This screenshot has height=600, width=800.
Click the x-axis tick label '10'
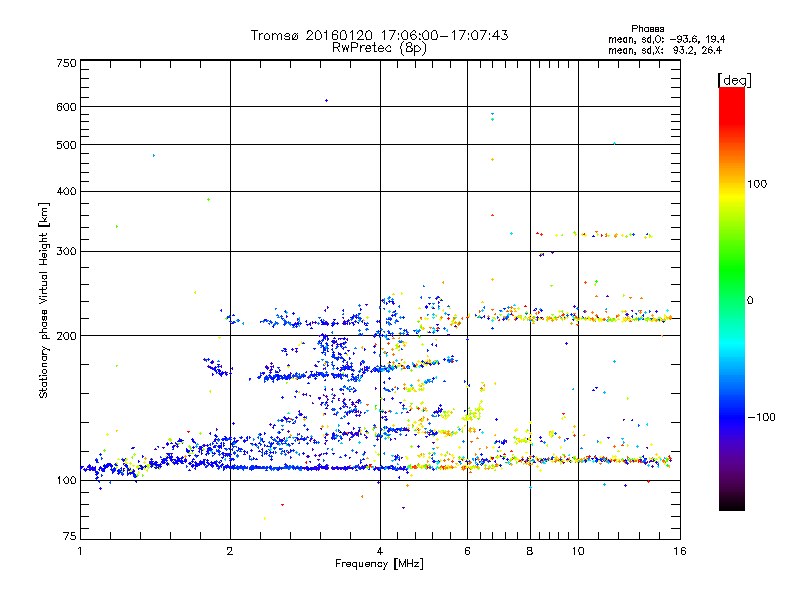tap(578, 551)
